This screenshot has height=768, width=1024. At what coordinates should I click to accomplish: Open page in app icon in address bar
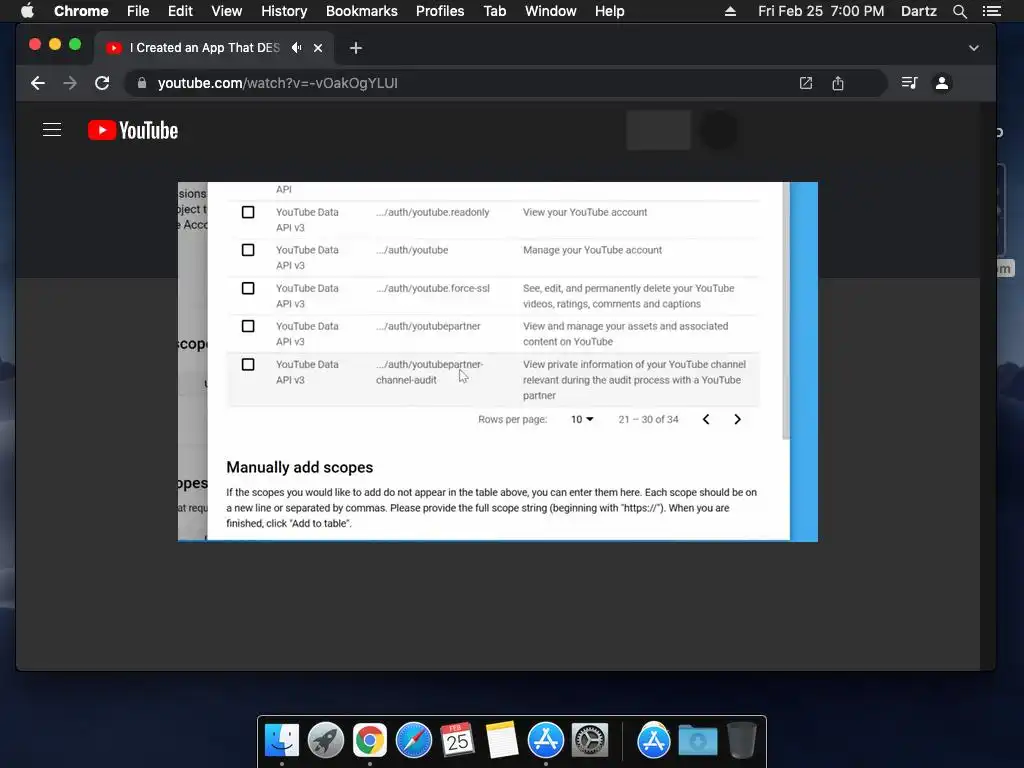point(806,83)
